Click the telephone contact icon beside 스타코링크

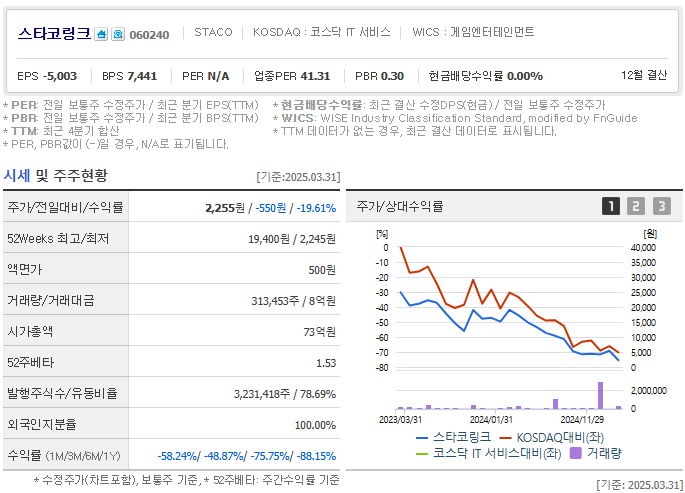click(x=118, y=34)
